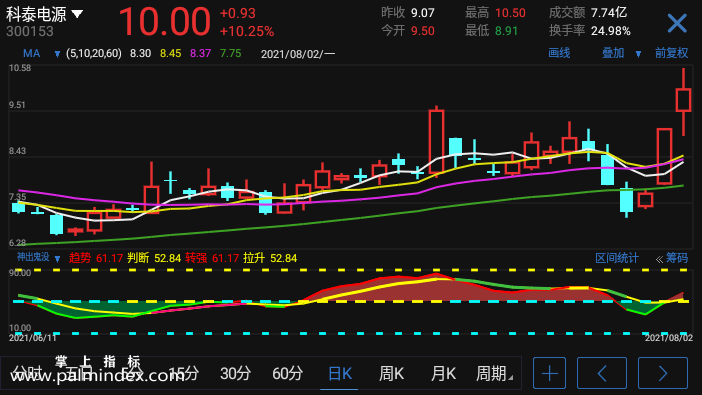Image resolution: width=702 pixels, height=395 pixels.
Task: Open the MA indicator dropdown arrow
Action: 57,54
